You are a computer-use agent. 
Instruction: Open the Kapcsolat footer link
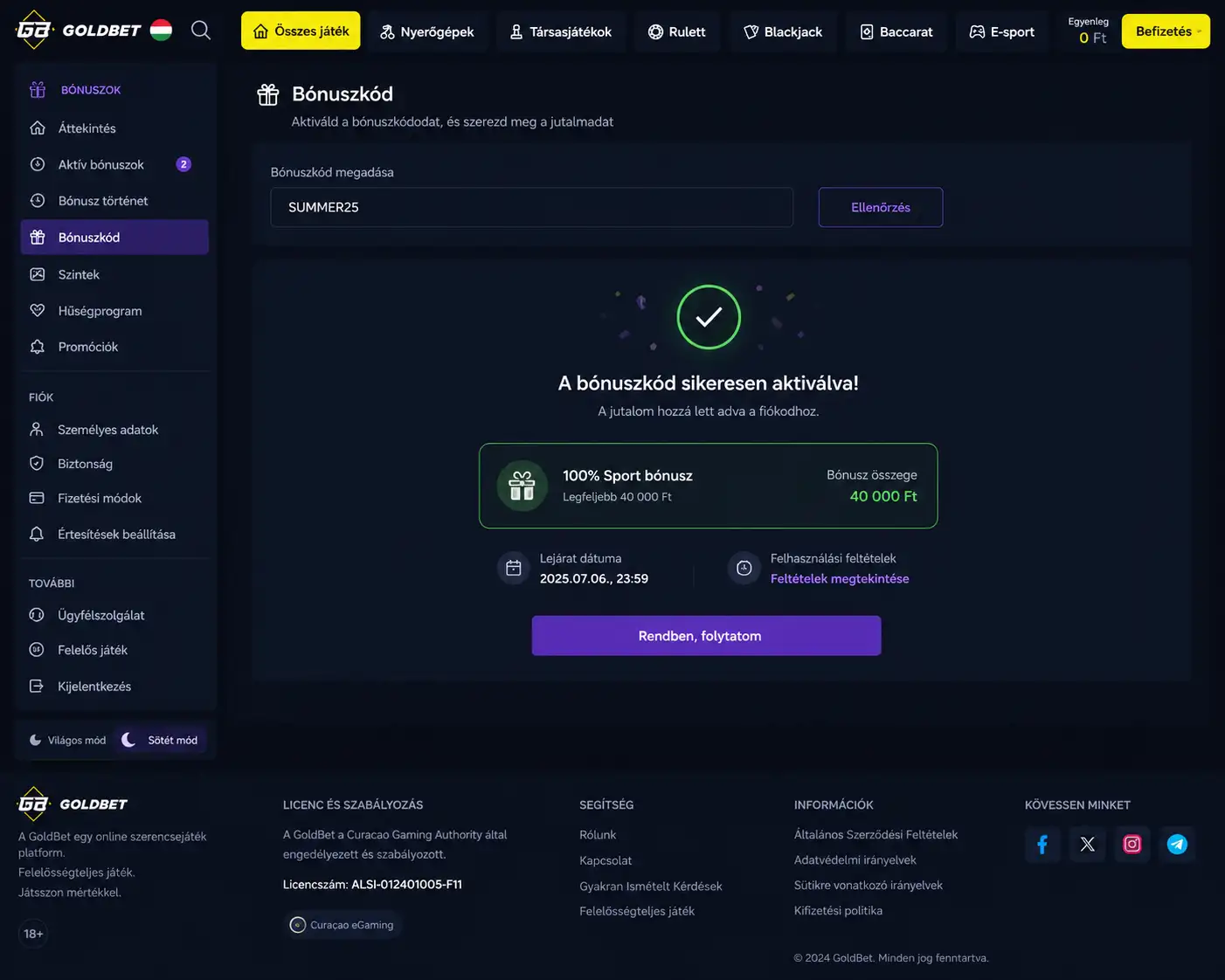pyautogui.click(x=606, y=860)
